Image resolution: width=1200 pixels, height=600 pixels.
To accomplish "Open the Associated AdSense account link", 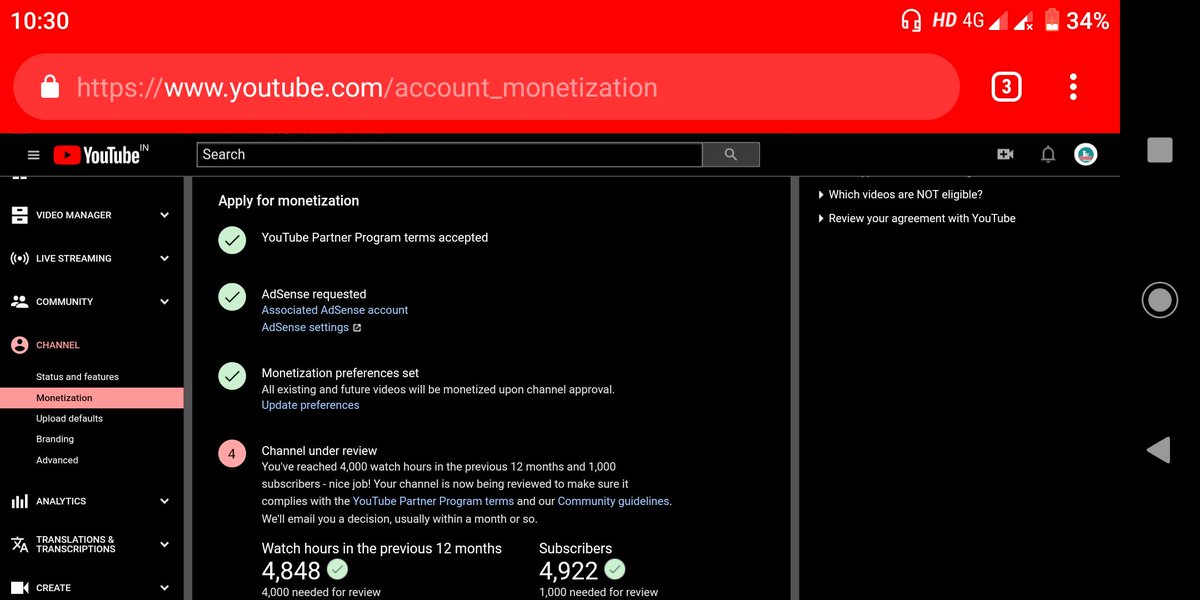I will [335, 310].
